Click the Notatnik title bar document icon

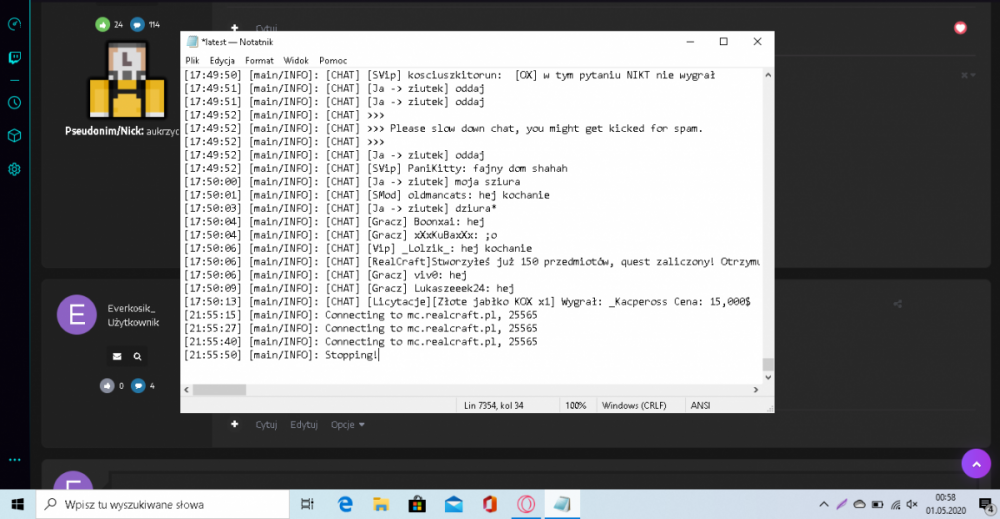[x=192, y=42]
